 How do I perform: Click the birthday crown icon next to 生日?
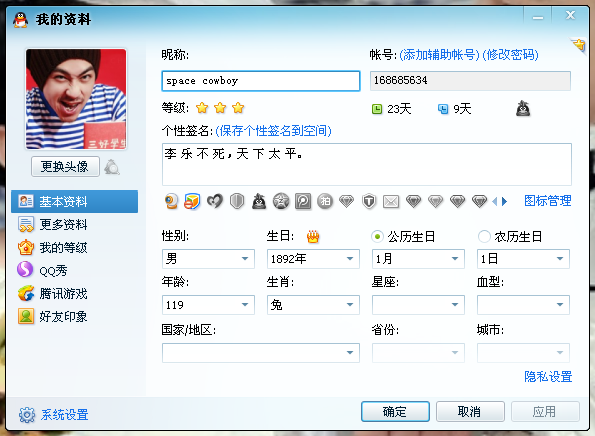click(313, 237)
